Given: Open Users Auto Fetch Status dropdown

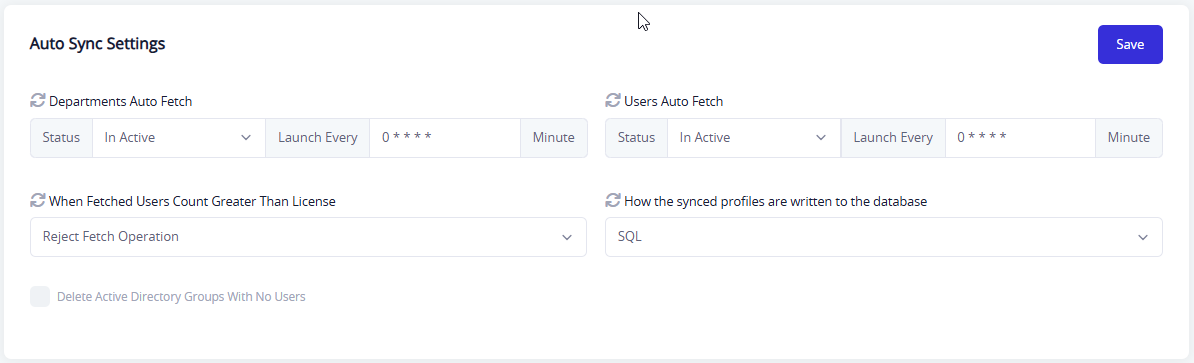Looking at the screenshot, I should tap(754, 138).
